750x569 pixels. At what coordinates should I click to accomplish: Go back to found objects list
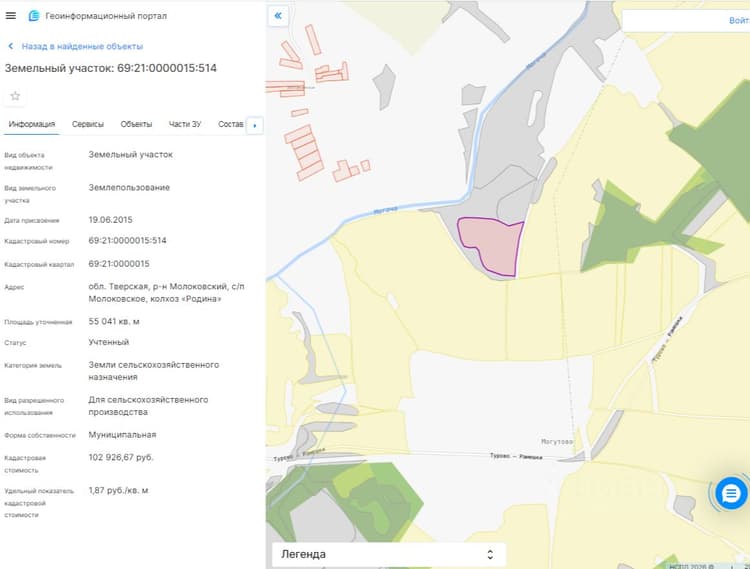click(x=76, y=46)
